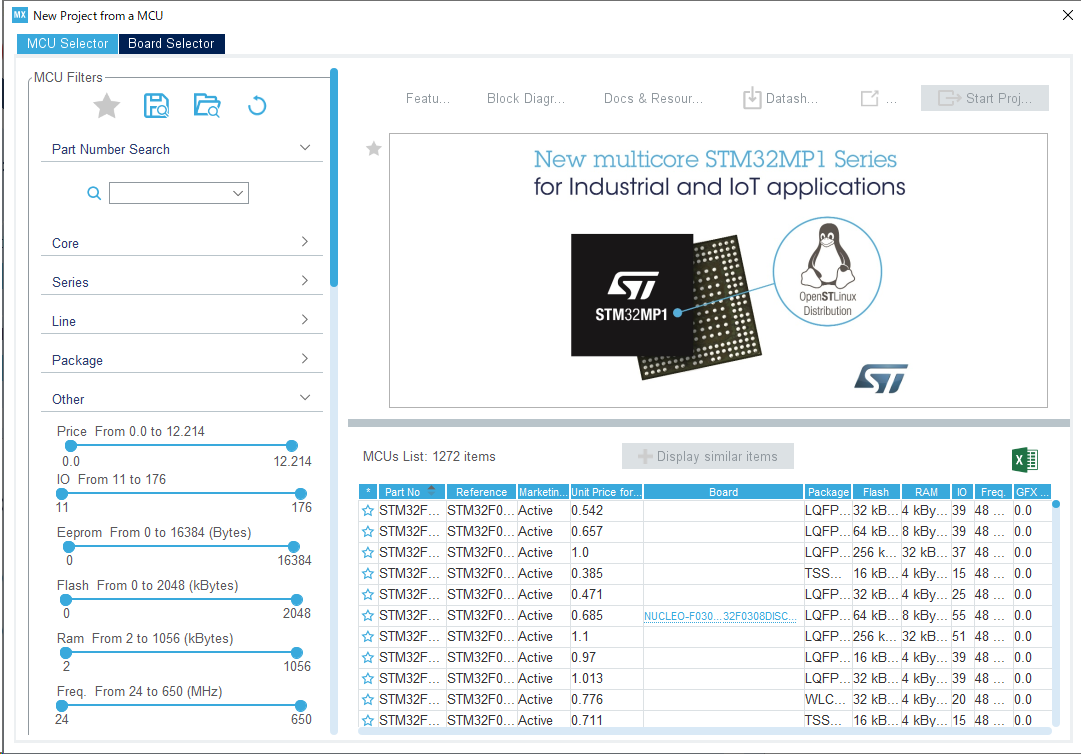1081x754 pixels.
Task: Click the Freq slider maximum handle
Action: click(x=301, y=706)
